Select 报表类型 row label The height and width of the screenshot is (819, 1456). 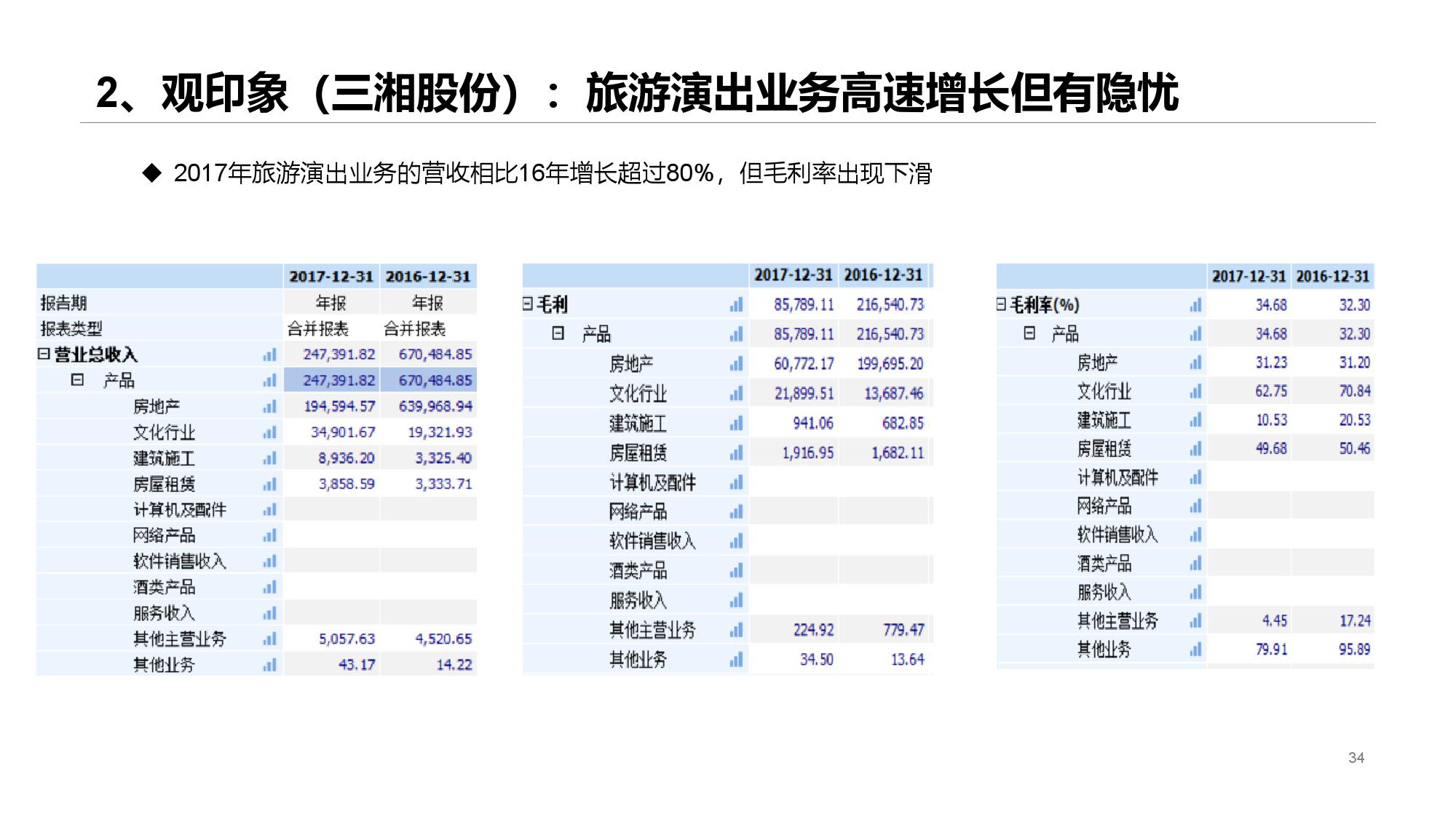click(71, 329)
